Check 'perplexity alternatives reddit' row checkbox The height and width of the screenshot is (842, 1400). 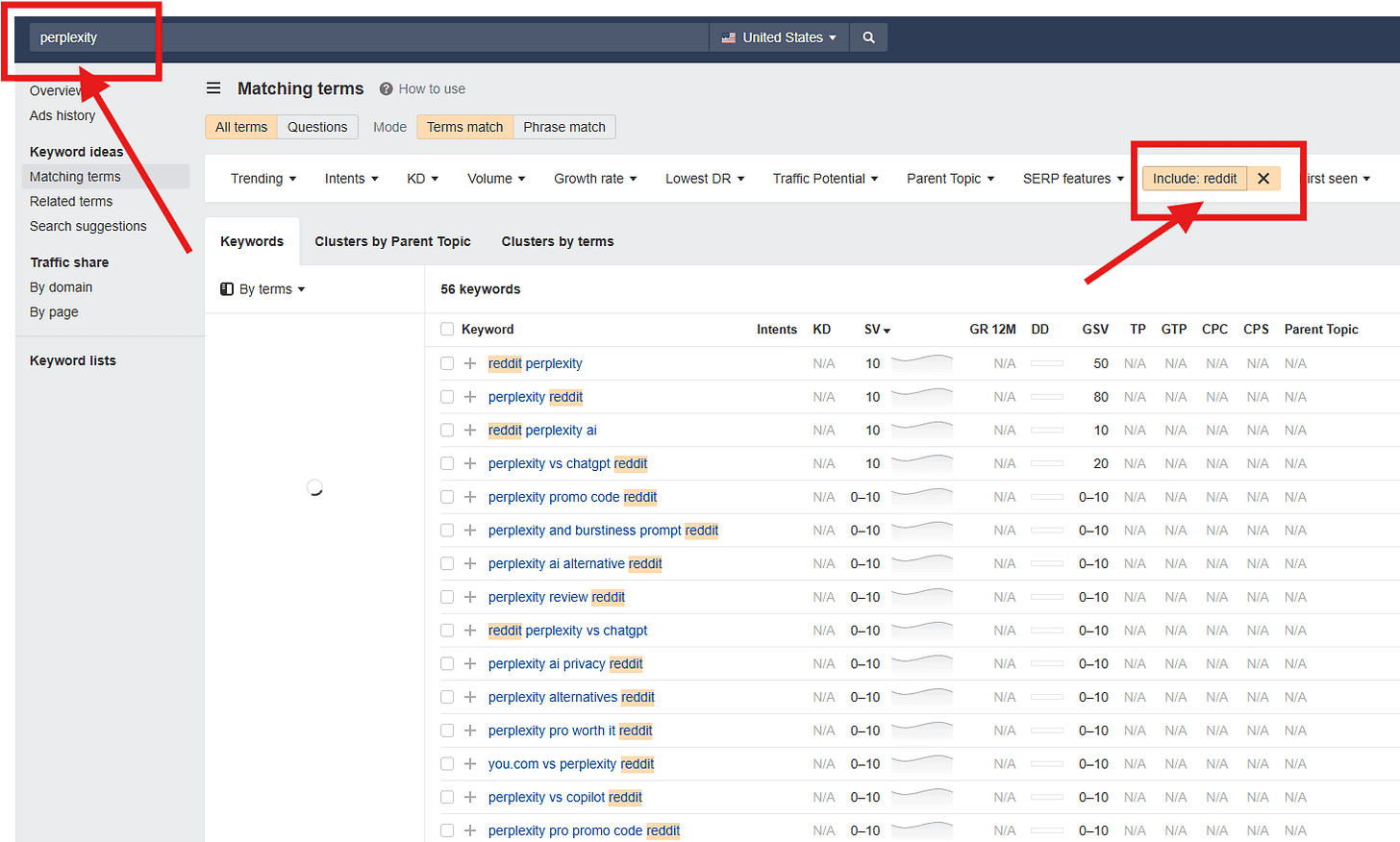447,697
